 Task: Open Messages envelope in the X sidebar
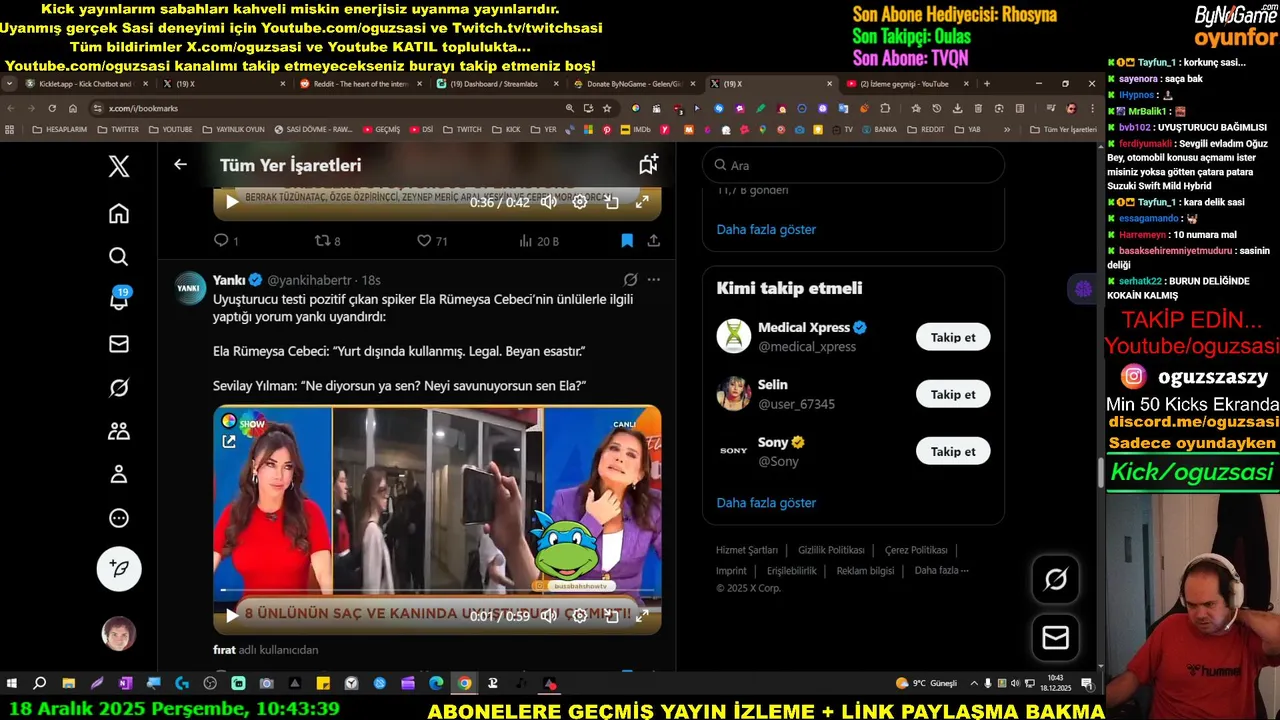pyautogui.click(x=118, y=344)
